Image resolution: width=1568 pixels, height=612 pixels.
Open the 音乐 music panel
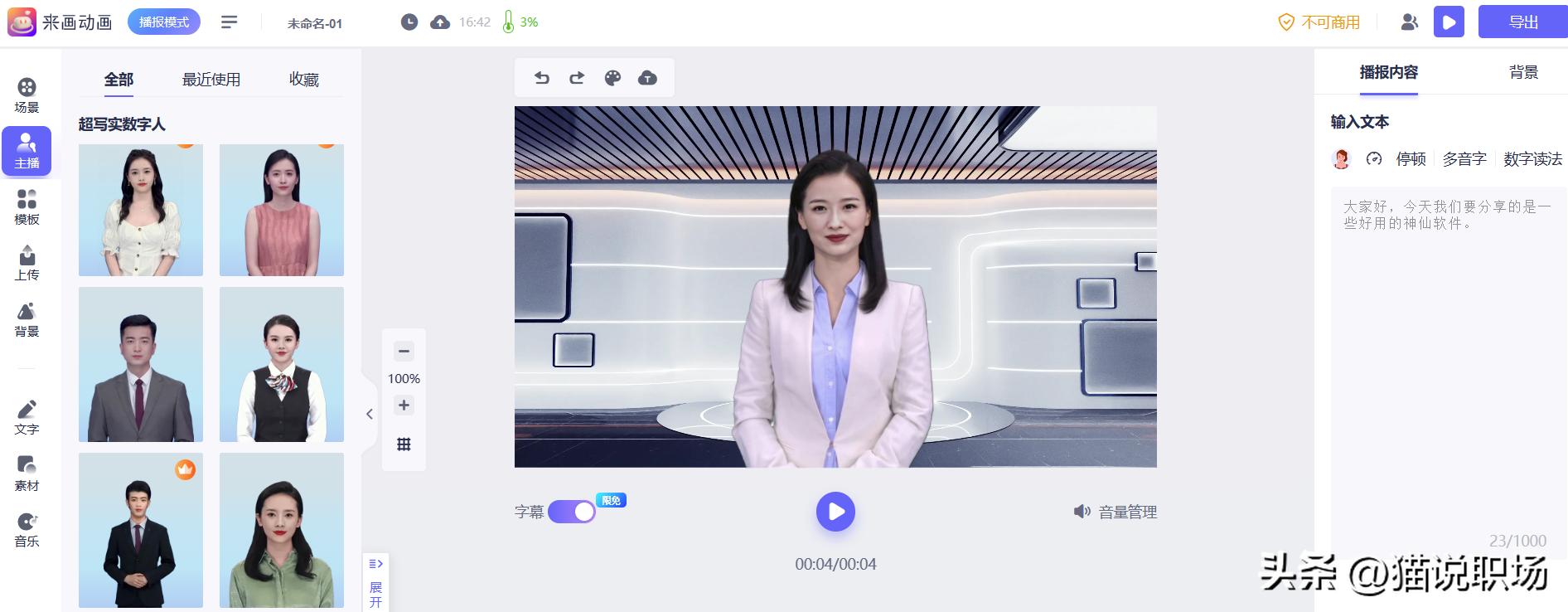[x=27, y=530]
